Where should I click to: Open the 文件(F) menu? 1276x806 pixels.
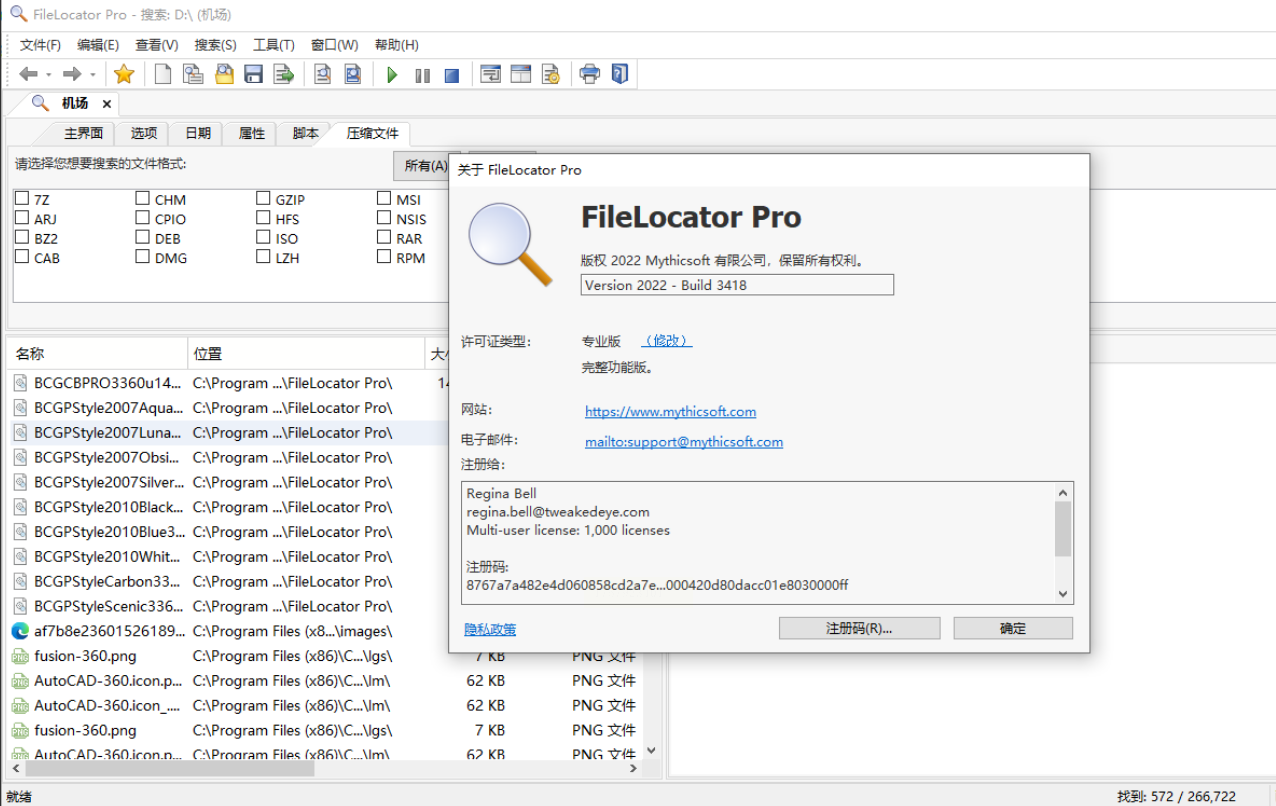40,45
